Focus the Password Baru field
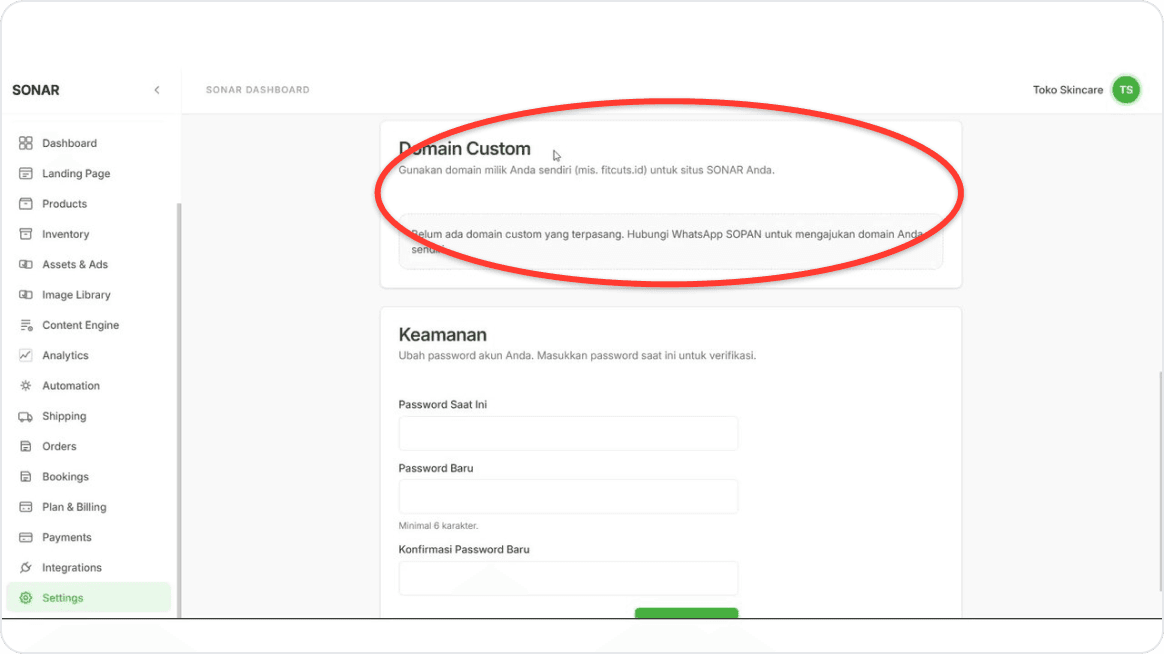Viewport: 1164px width, 654px height. coord(568,496)
